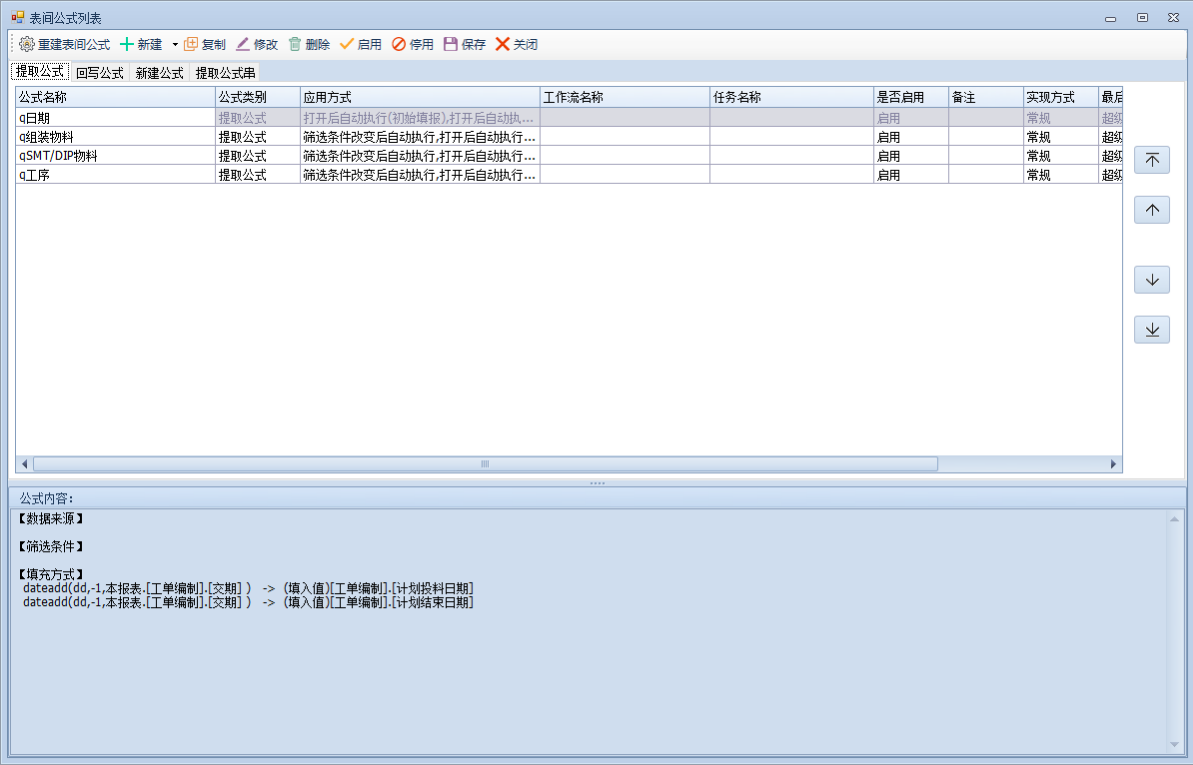Image resolution: width=1193 pixels, height=765 pixels.
Task: Click the 停用 disable icon
Action: pos(399,45)
